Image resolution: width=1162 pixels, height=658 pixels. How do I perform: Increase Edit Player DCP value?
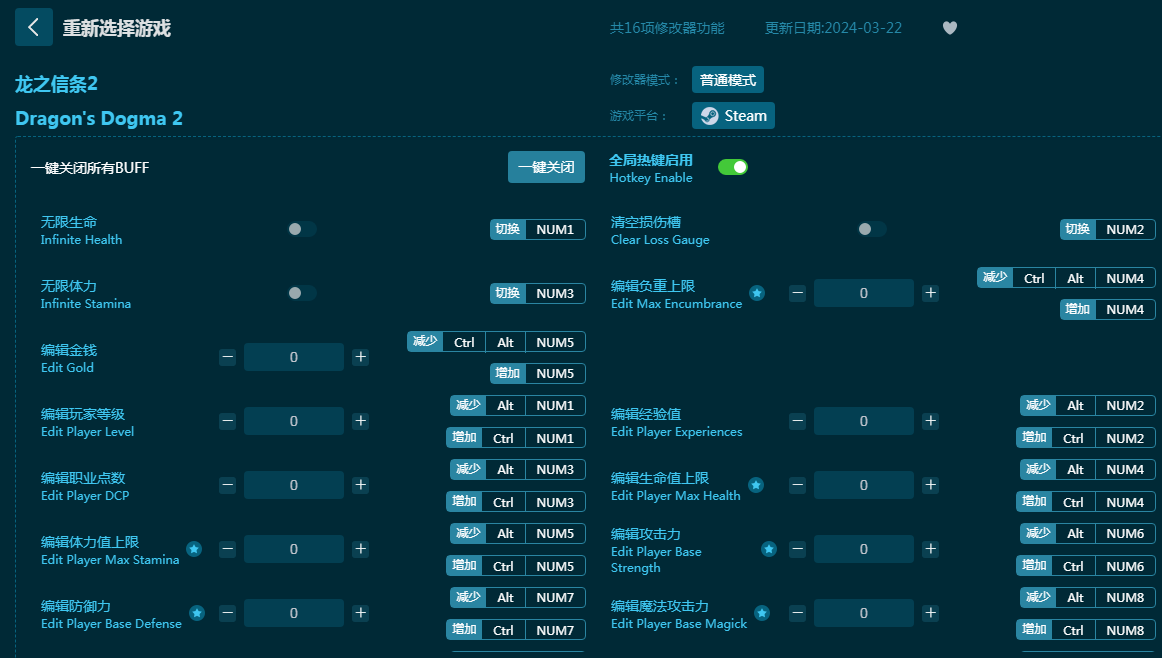[x=361, y=485]
